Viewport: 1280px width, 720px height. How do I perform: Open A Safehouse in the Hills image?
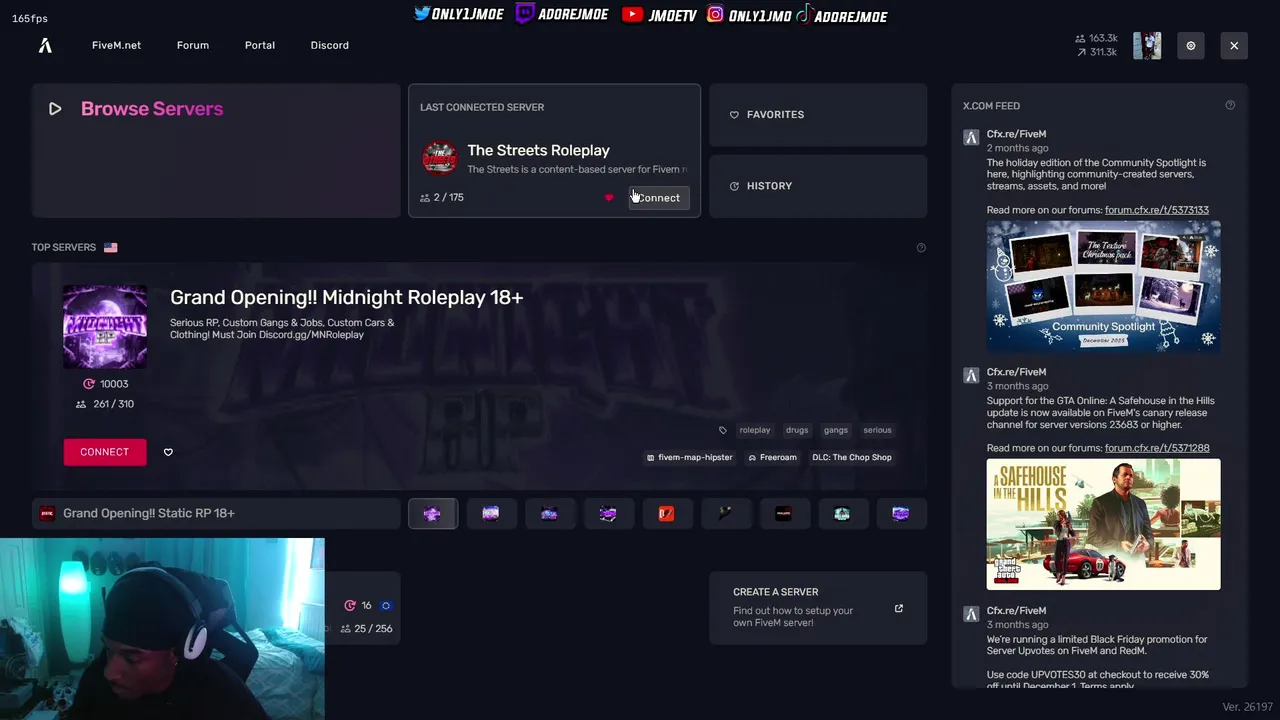1104,524
